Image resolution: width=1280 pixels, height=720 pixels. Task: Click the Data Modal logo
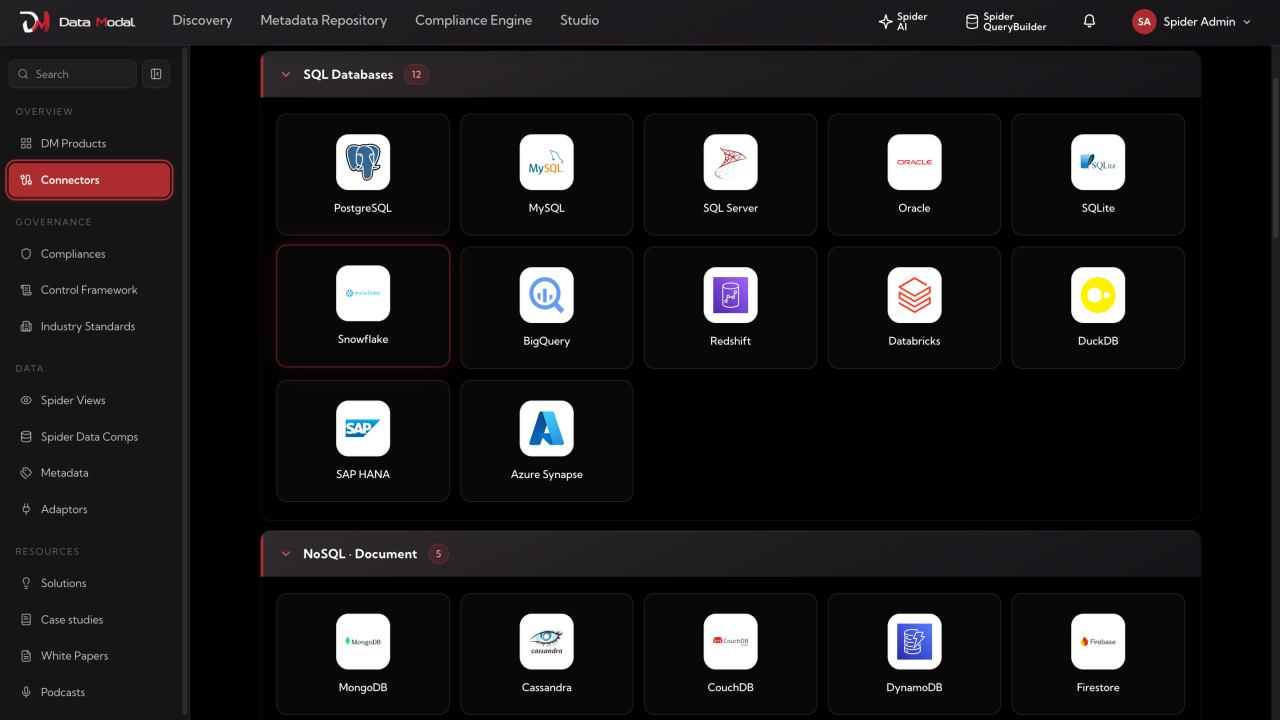click(x=77, y=21)
